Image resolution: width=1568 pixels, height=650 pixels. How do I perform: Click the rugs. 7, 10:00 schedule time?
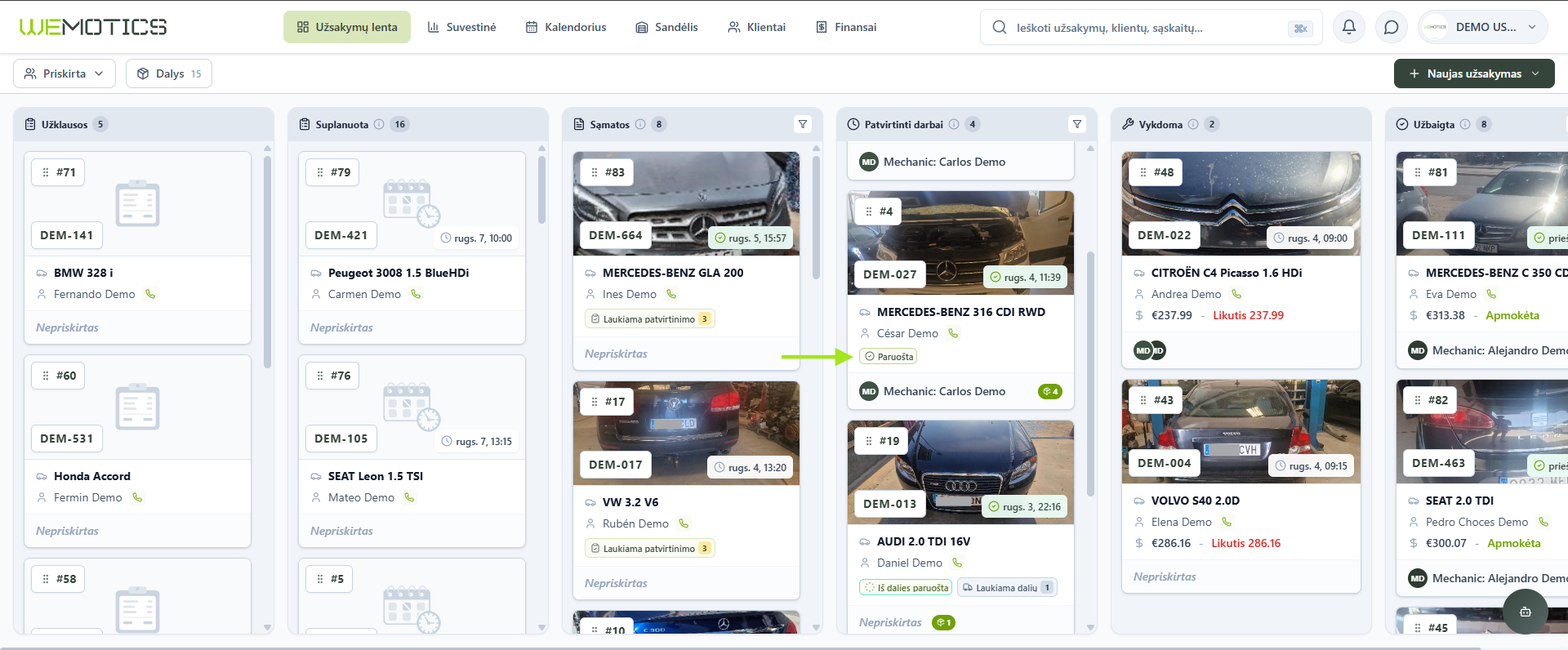pos(476,238)
